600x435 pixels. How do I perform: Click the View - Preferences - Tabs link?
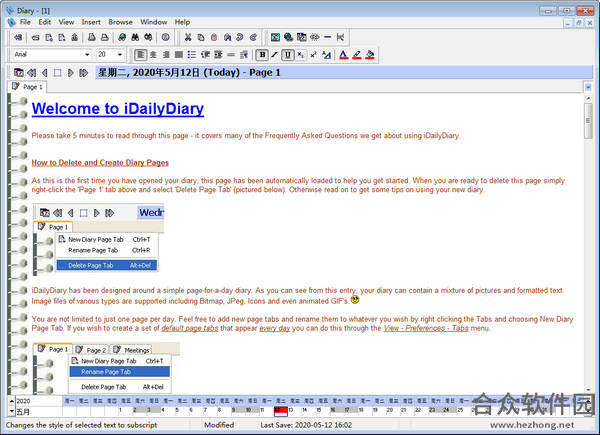tap(426, 328)
